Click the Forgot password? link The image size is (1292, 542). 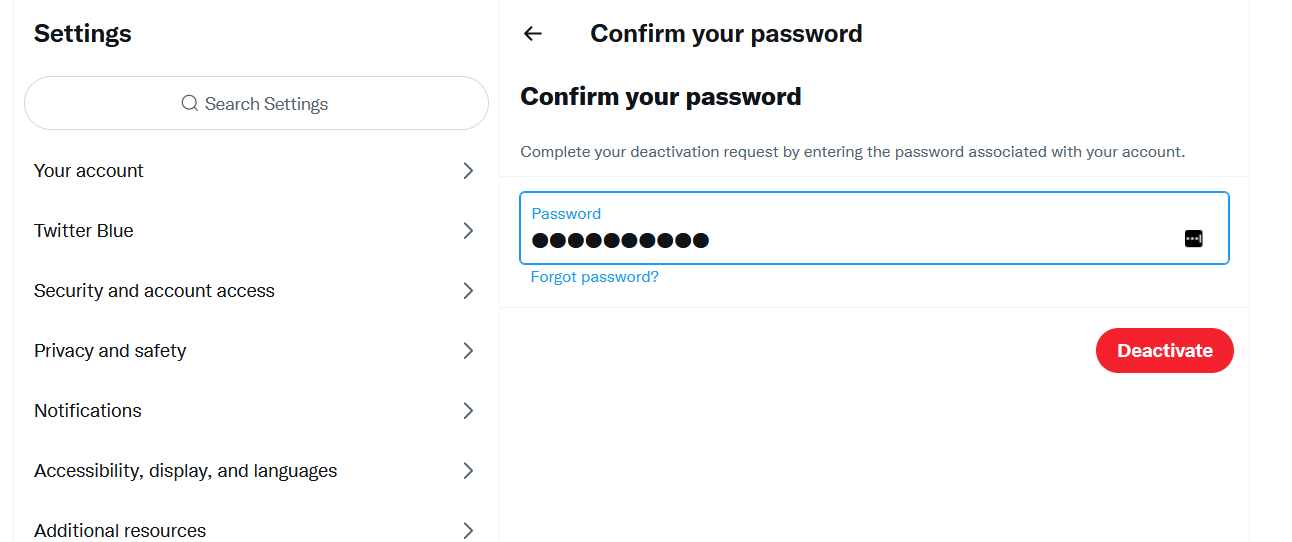coord(594,277)
